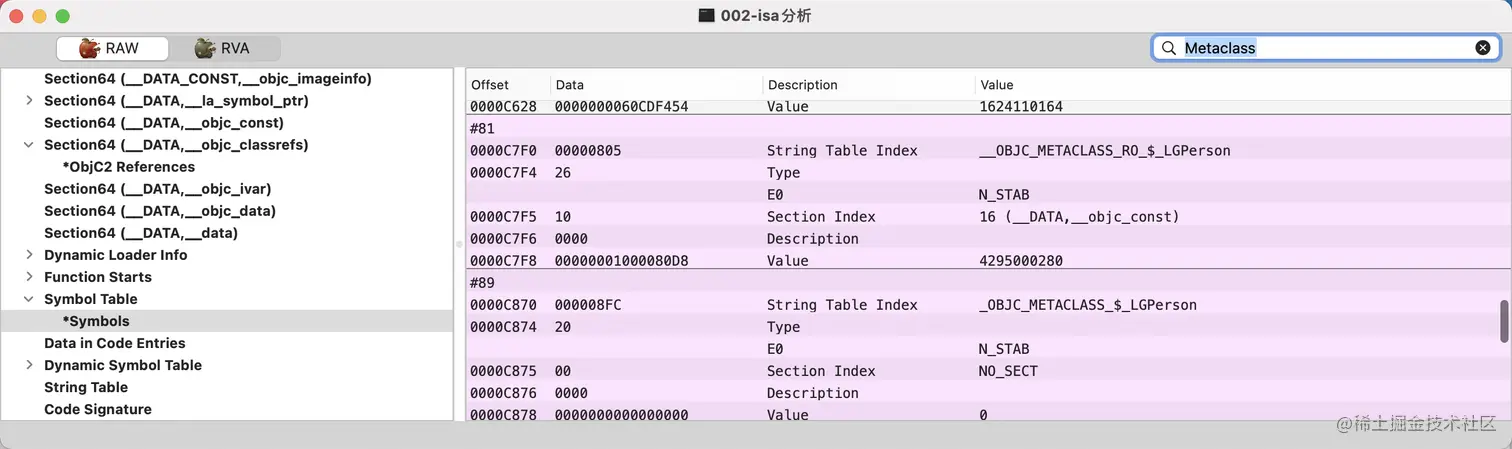Switch to RAW address mode

pyautogui.click(x=111, y=48)
